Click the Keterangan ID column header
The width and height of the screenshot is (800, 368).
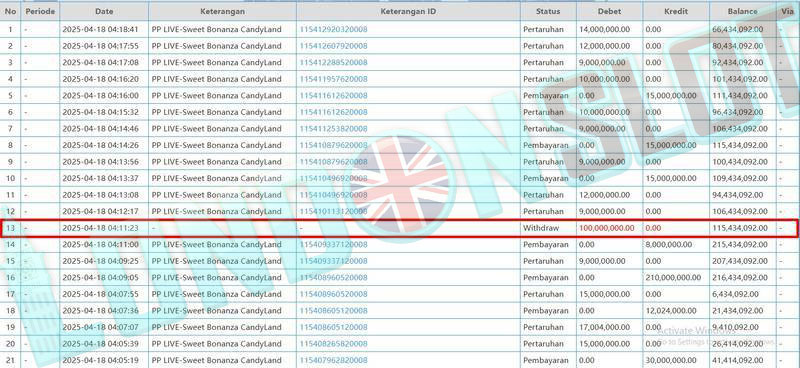point(408,11)
